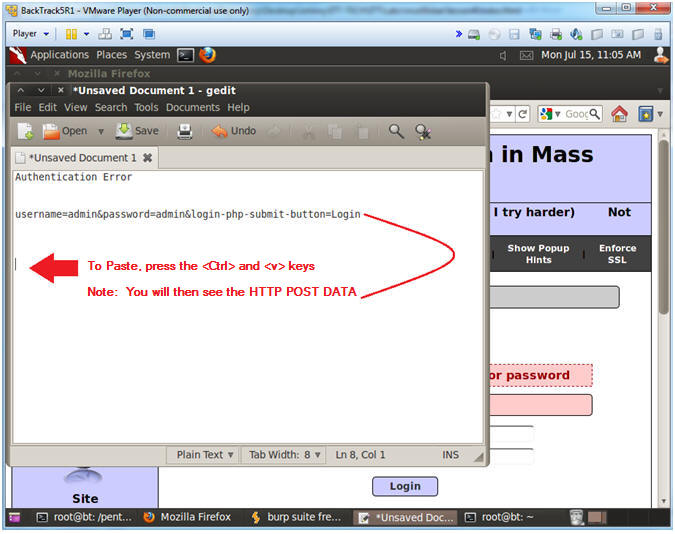Print the document using the printer icon

click(185, 132)
